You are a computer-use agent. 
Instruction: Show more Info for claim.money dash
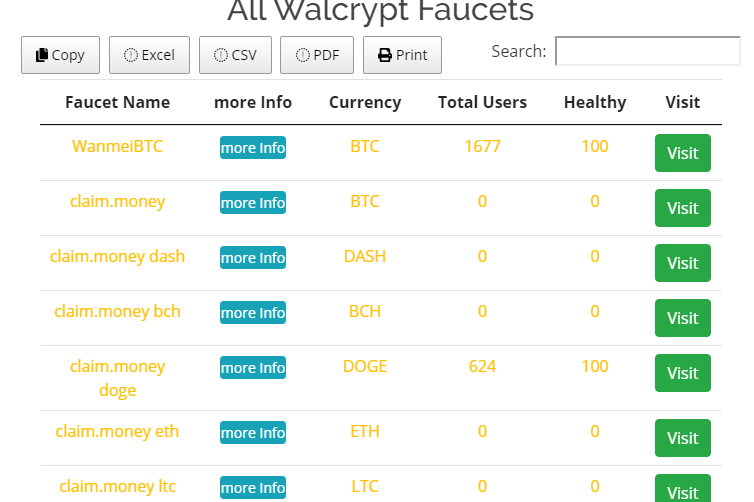pos(253,258)
